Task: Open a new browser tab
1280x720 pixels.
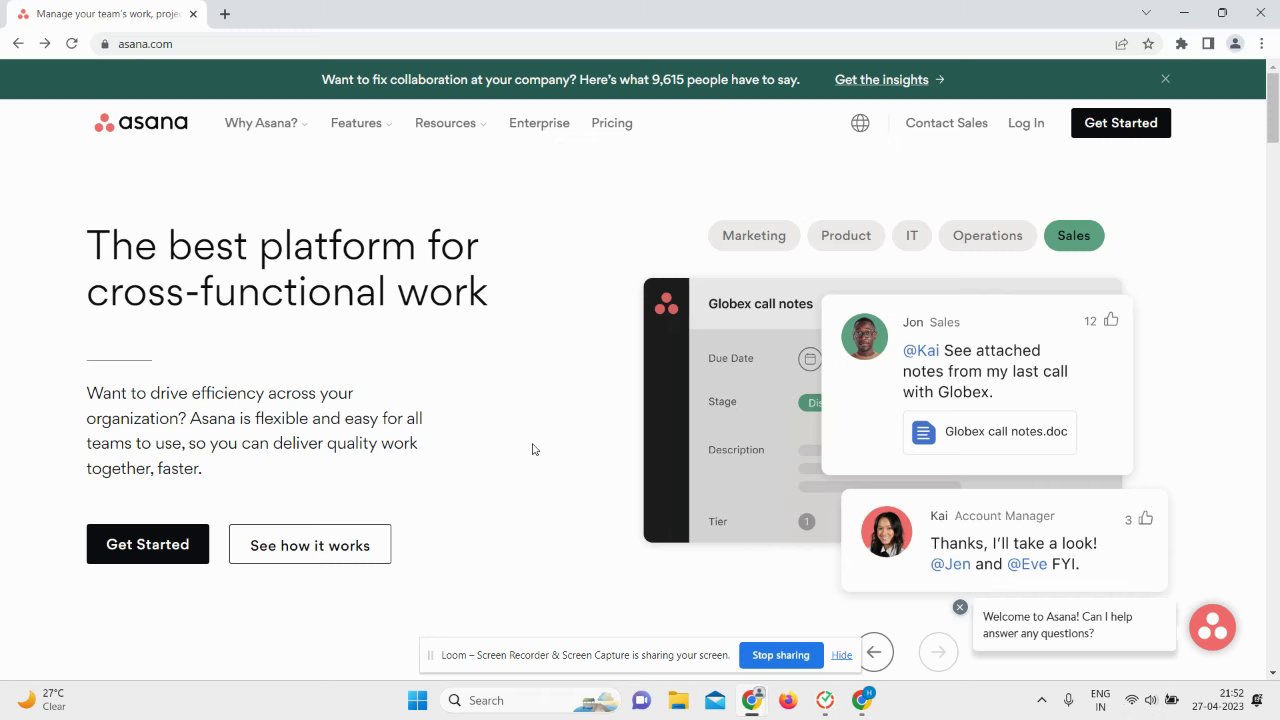Action: (x=225, y=14)
